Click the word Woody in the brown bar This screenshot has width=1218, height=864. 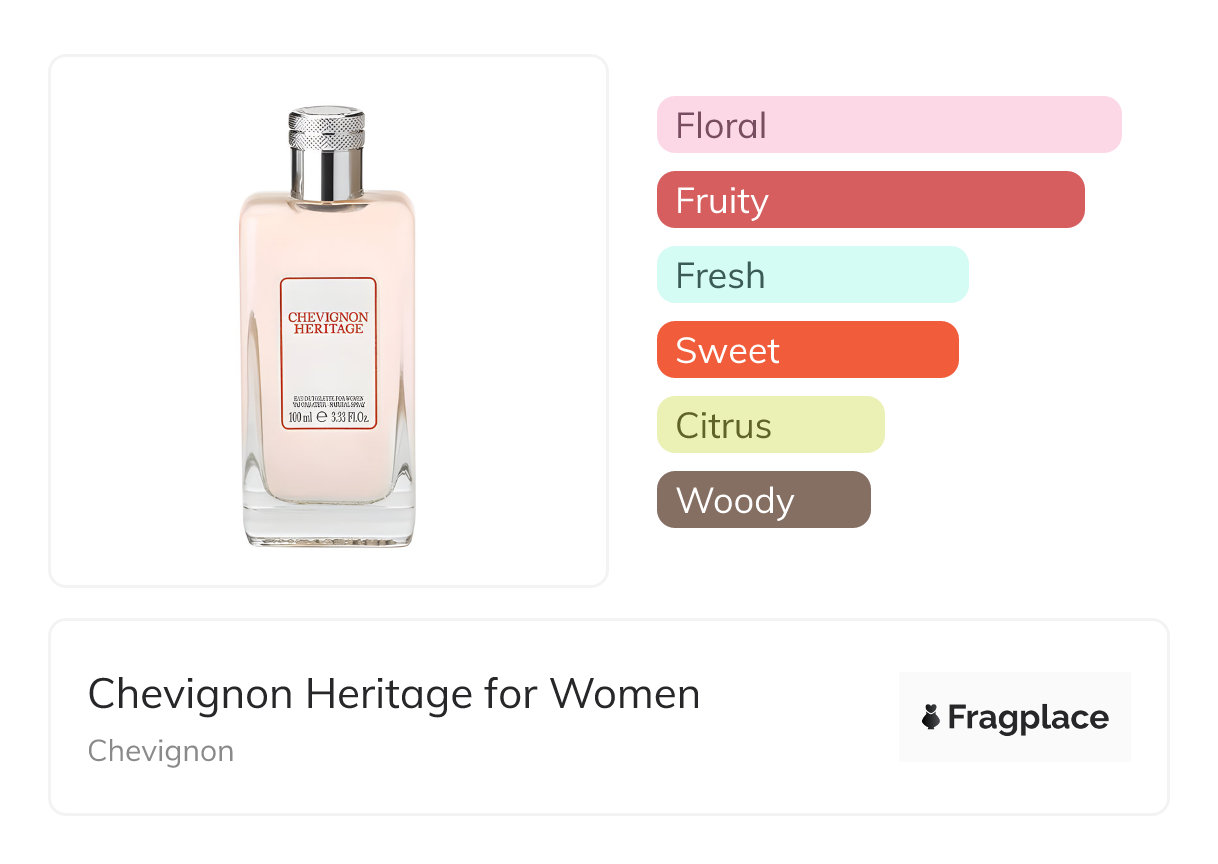tap(735, 501)
